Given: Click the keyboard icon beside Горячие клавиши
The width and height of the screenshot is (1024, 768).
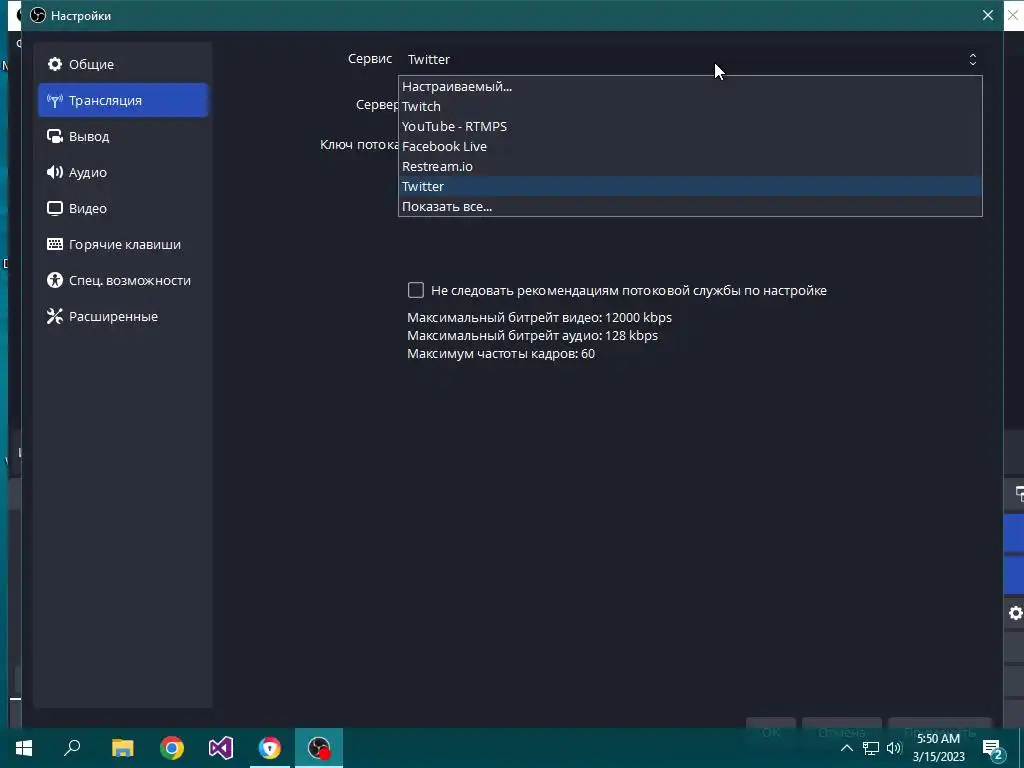Looking at the screenshot, I should 55,244.
